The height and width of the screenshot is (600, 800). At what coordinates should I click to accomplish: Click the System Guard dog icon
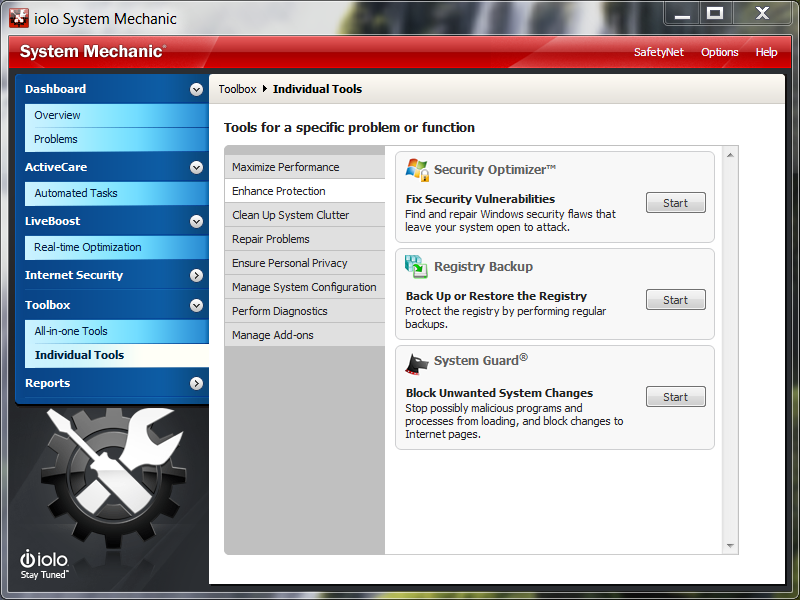coord(417,362)
